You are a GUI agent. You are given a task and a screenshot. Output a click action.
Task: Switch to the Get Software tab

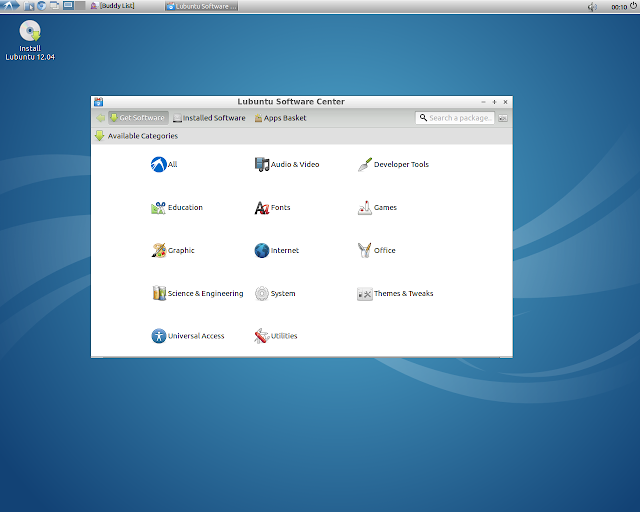click(138, 118)
